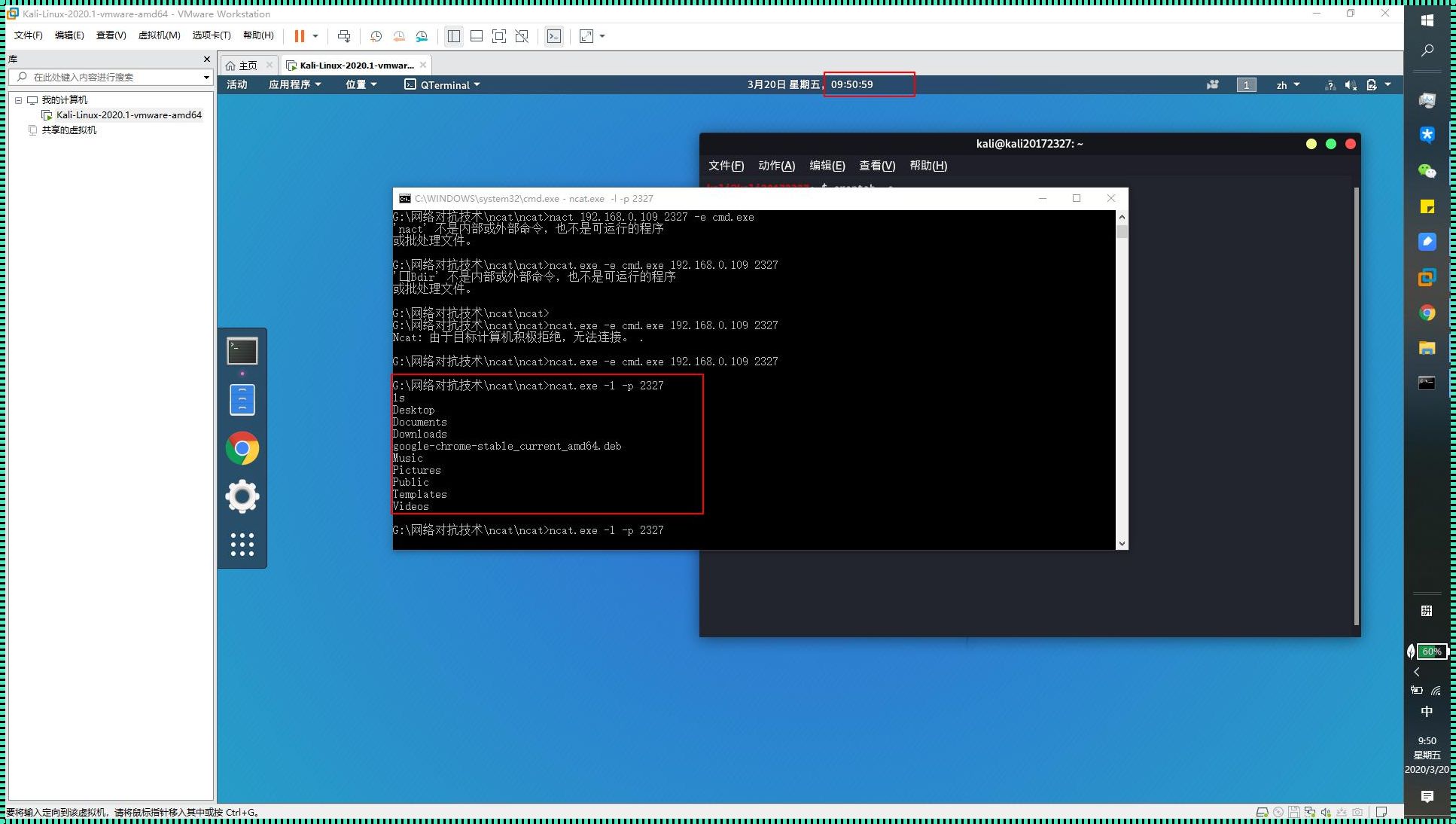Open 编辑(E) menu in the QTerminal window
This screenshot has width=1456, height=824.
point(827,166)
